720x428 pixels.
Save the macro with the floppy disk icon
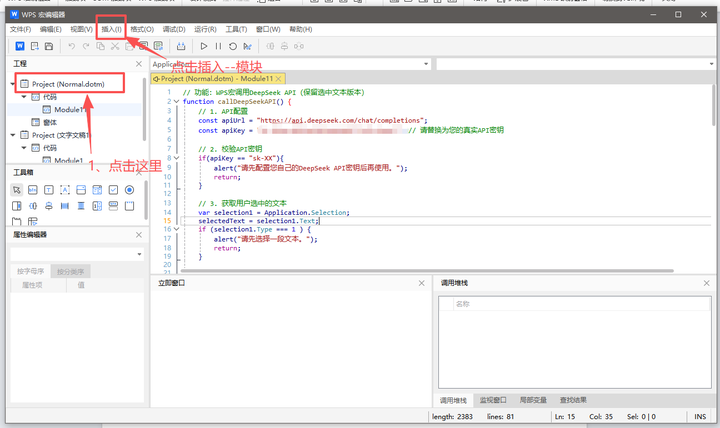point(49,46)
